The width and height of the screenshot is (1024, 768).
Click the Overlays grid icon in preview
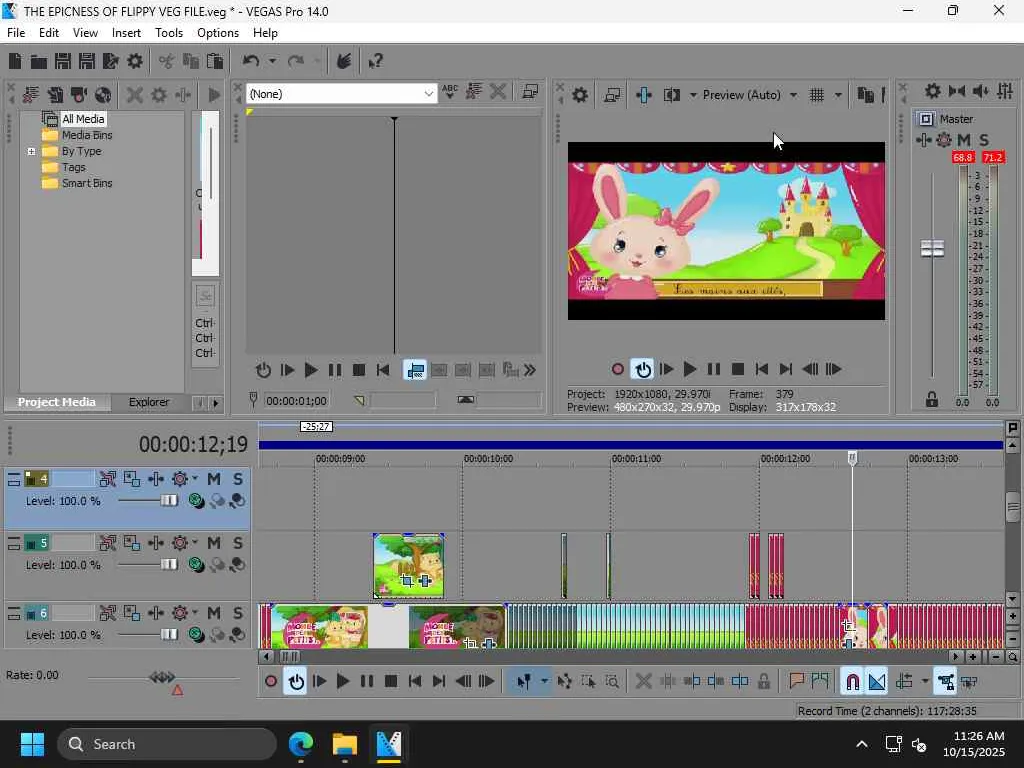point(816,95)
